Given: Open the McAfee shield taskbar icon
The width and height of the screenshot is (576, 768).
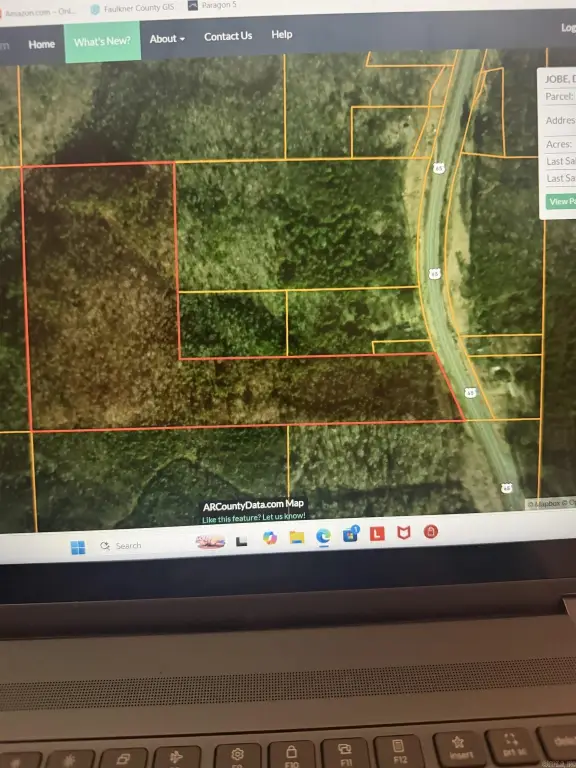Looking at the screenshot, I should coord(404,533).
